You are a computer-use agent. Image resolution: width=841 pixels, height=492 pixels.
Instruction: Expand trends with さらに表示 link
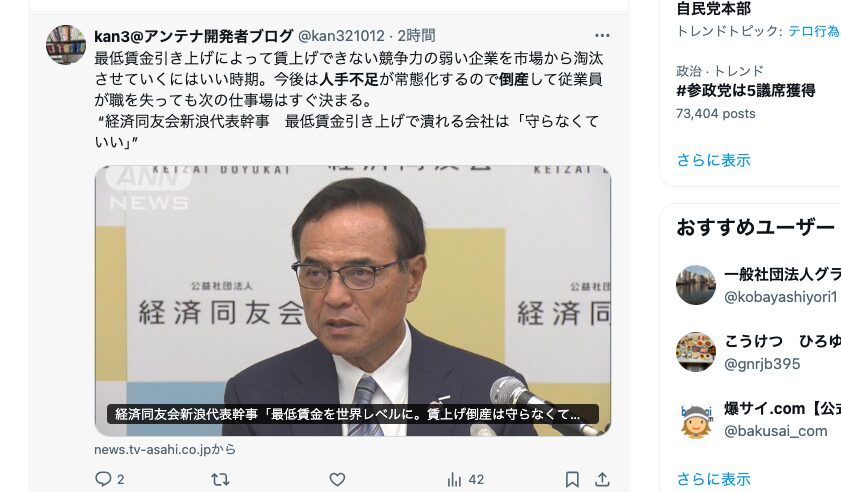click(713, 160)
